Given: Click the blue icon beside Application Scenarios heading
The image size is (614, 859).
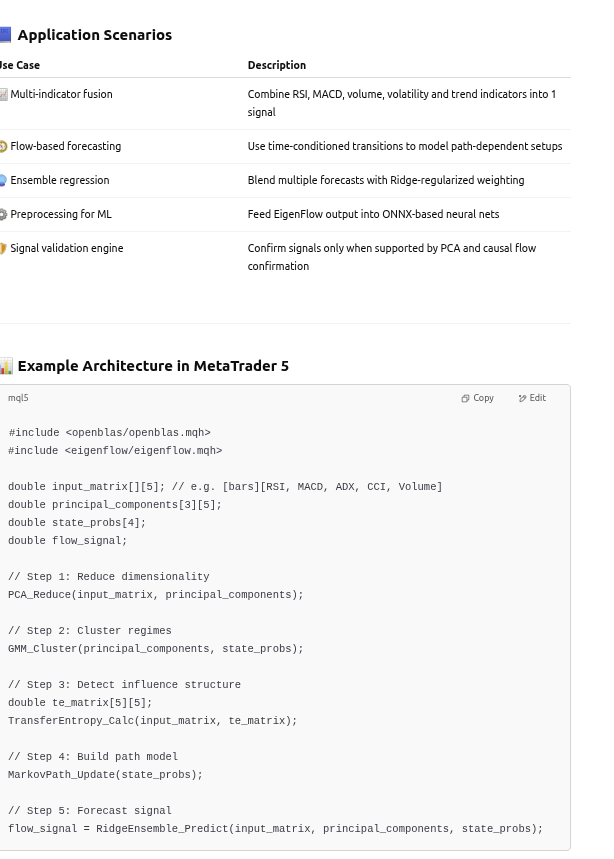Looking at the screenshot, I should click(x=5, y=35).
